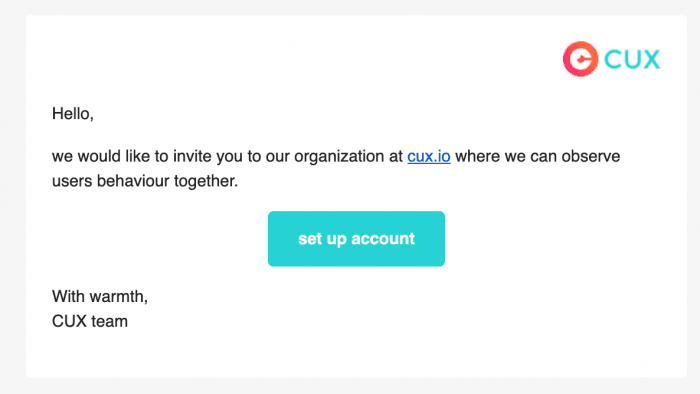The image size is (700, 394).
Task: Click the 'CUX team' signature text
Action: pyautogui.click(x=90, y=321)
